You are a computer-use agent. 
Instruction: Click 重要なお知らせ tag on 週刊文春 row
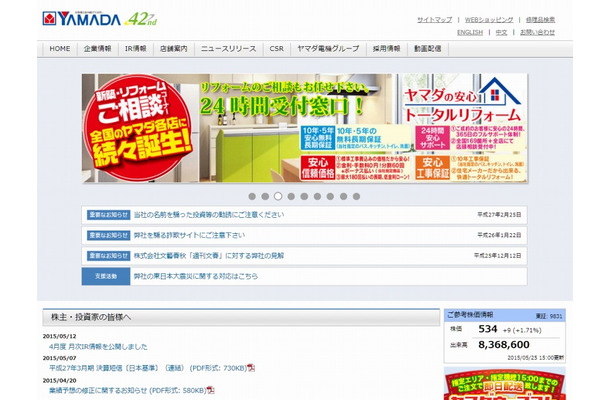[x=109, y=256]
